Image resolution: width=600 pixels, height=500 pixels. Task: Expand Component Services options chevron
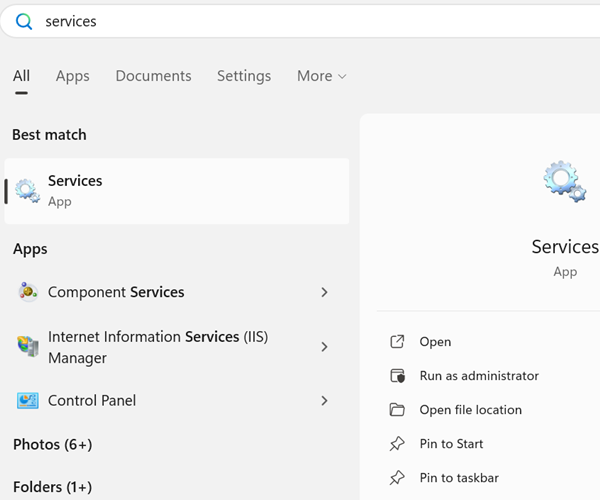pos(324,292)
